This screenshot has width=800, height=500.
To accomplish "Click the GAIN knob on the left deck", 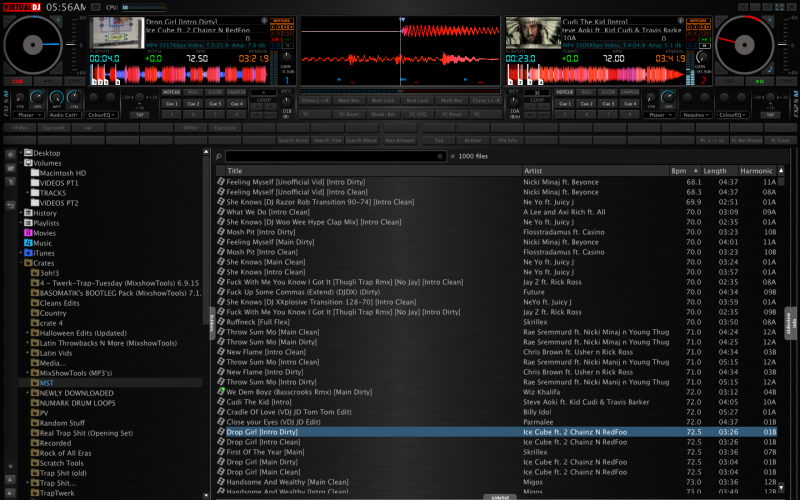I will (x=287, y=57).
